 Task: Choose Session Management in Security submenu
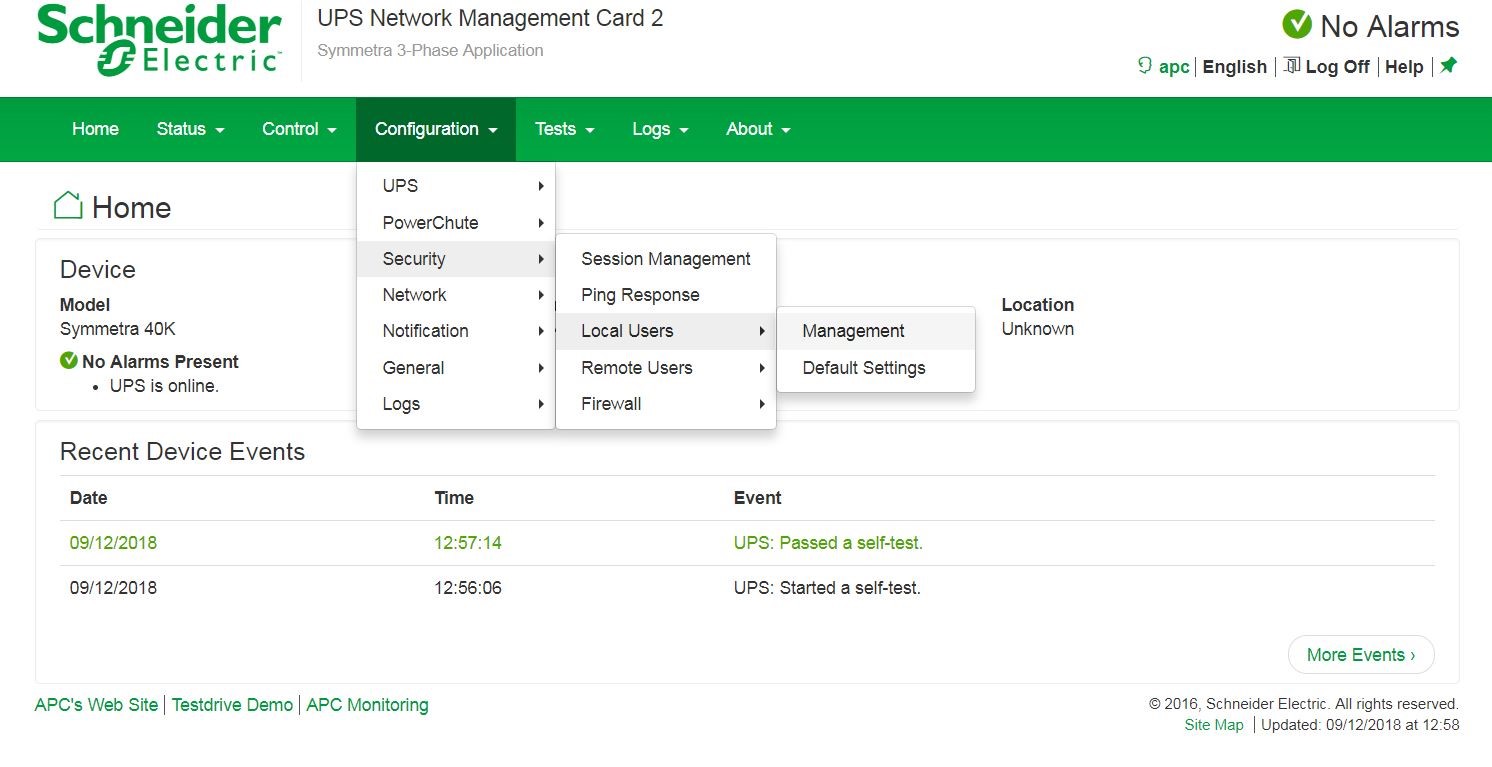tap(666, 259)
